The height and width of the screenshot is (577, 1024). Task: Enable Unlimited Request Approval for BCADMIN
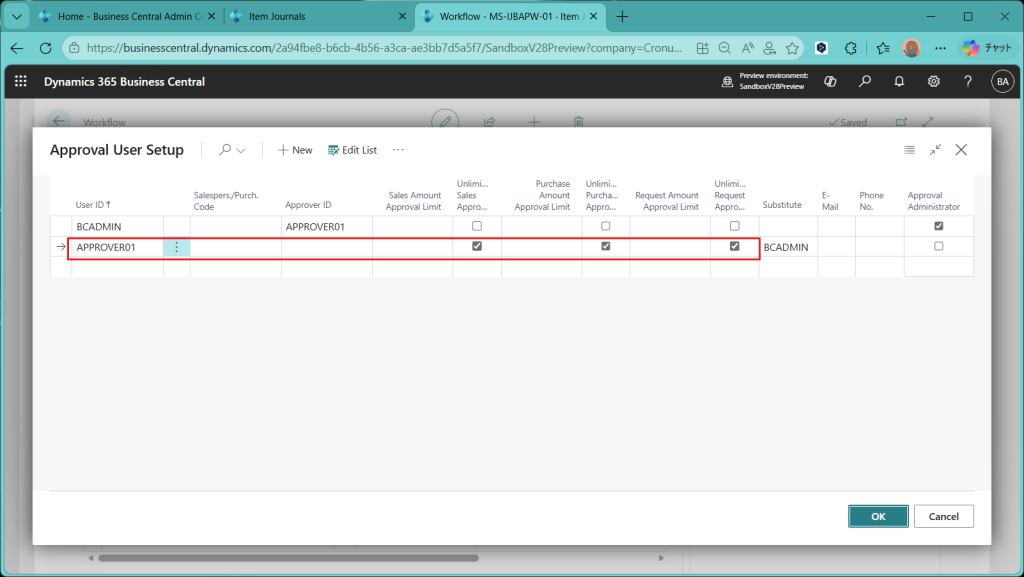[x=735, y=226]
